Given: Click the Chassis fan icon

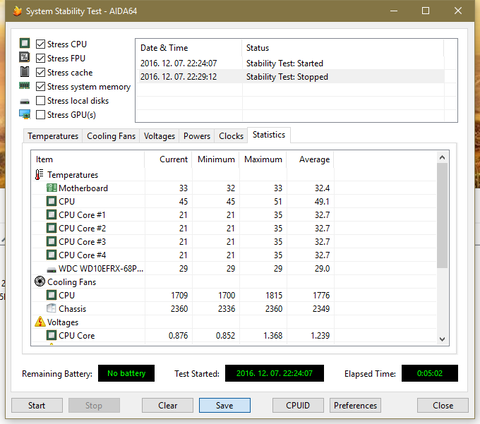Looking at the screenshot, I should click(51, 308).
